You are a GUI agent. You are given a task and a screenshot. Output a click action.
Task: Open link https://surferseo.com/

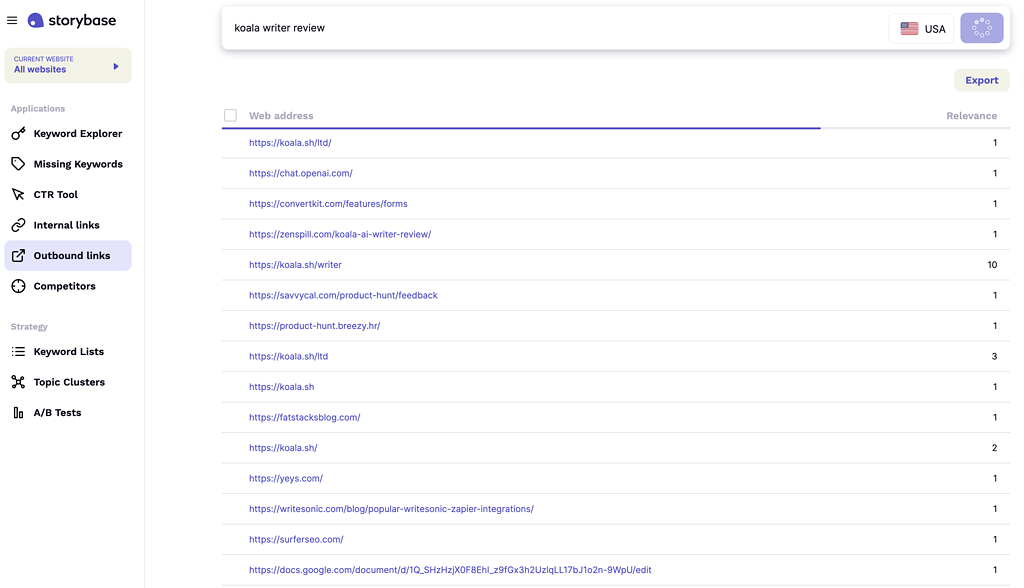(296, 539)
